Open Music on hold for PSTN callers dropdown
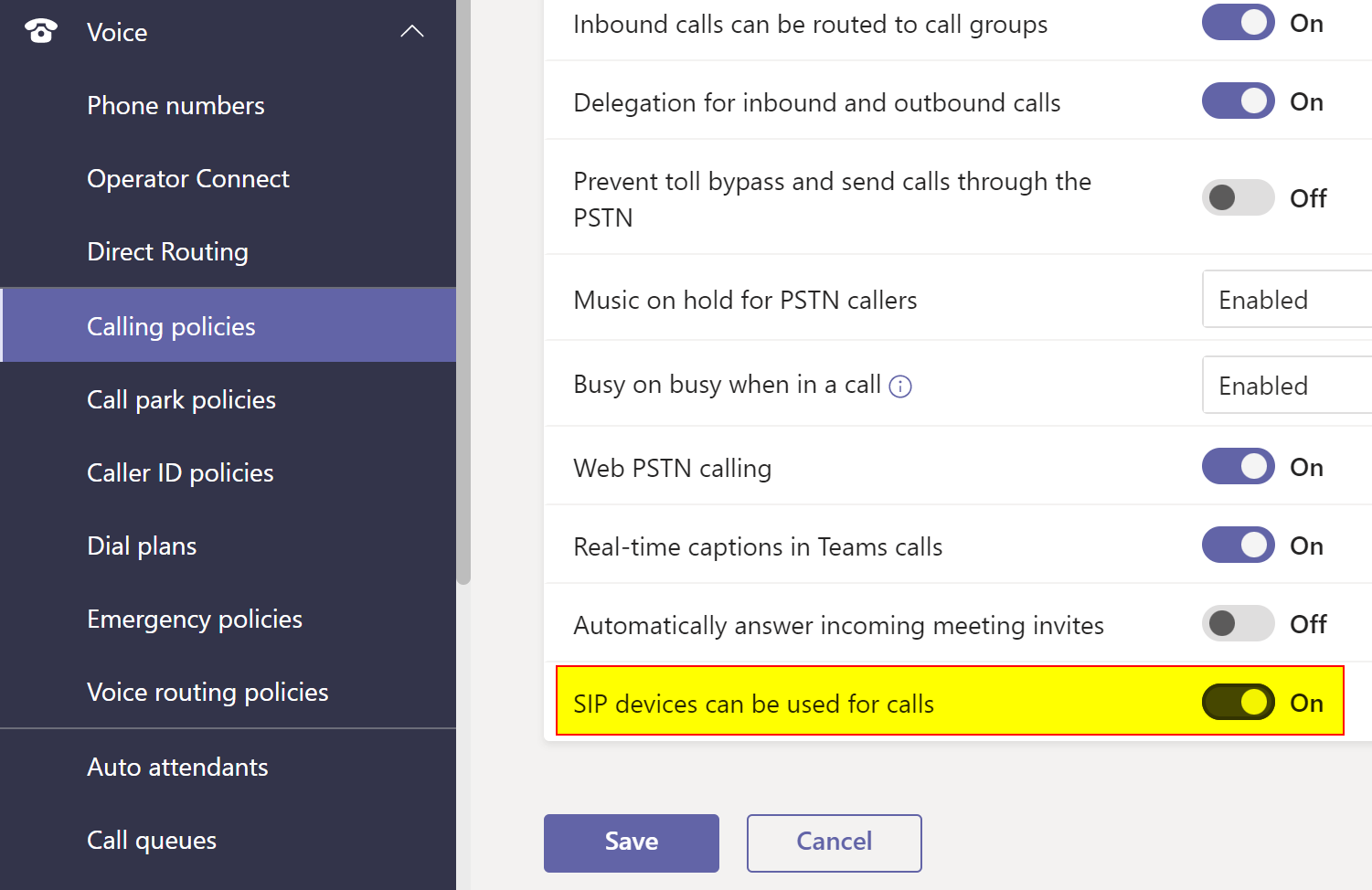Screen dimensions: 1372x890 pyautogui.click(x=1286, y=300)
